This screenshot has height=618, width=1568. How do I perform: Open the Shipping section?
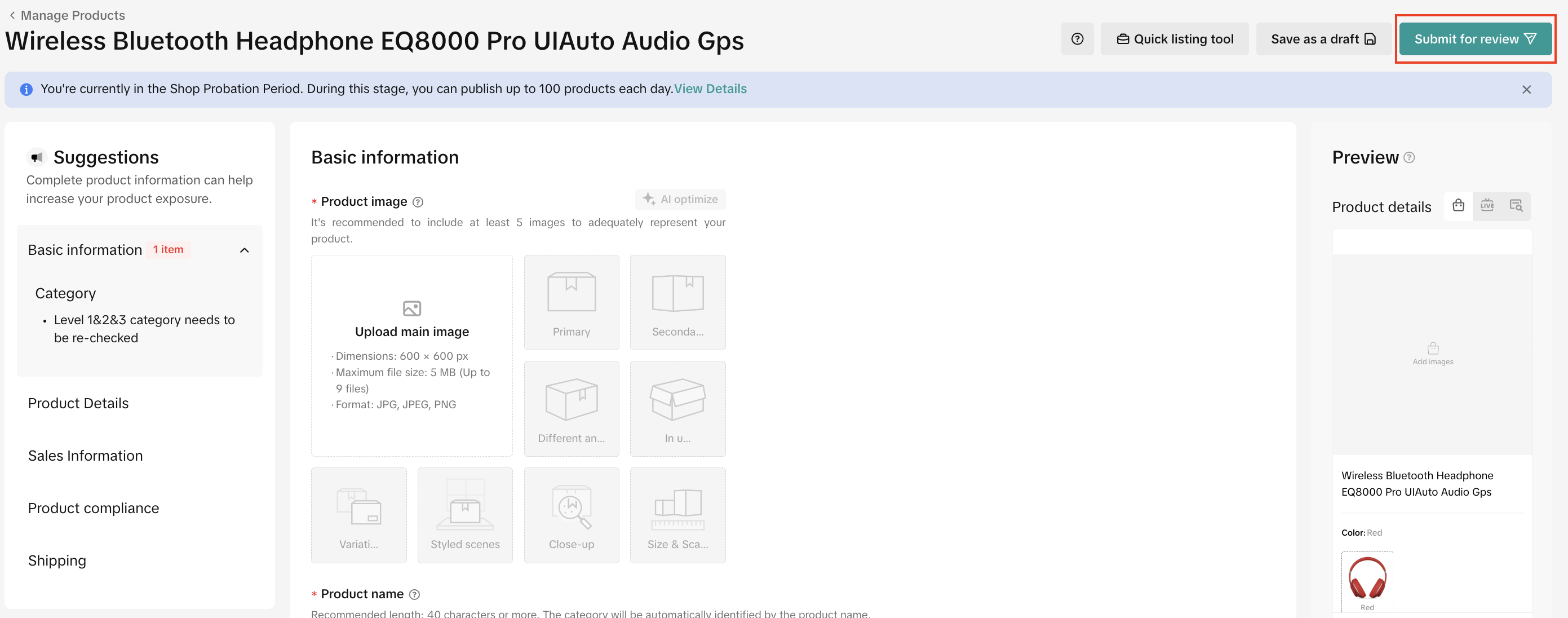tap(56, 560)
